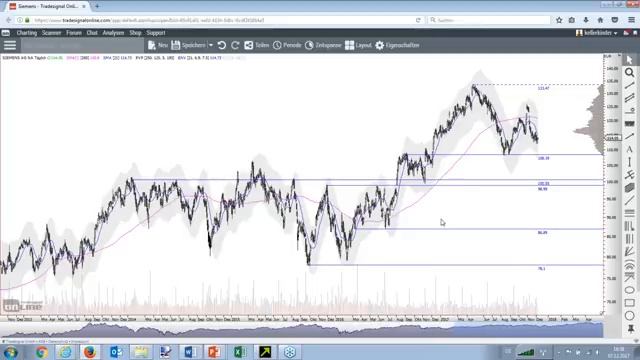Click the bottom timeline navigator overview
Screen dimensions: 640x360
click(301, 330)
